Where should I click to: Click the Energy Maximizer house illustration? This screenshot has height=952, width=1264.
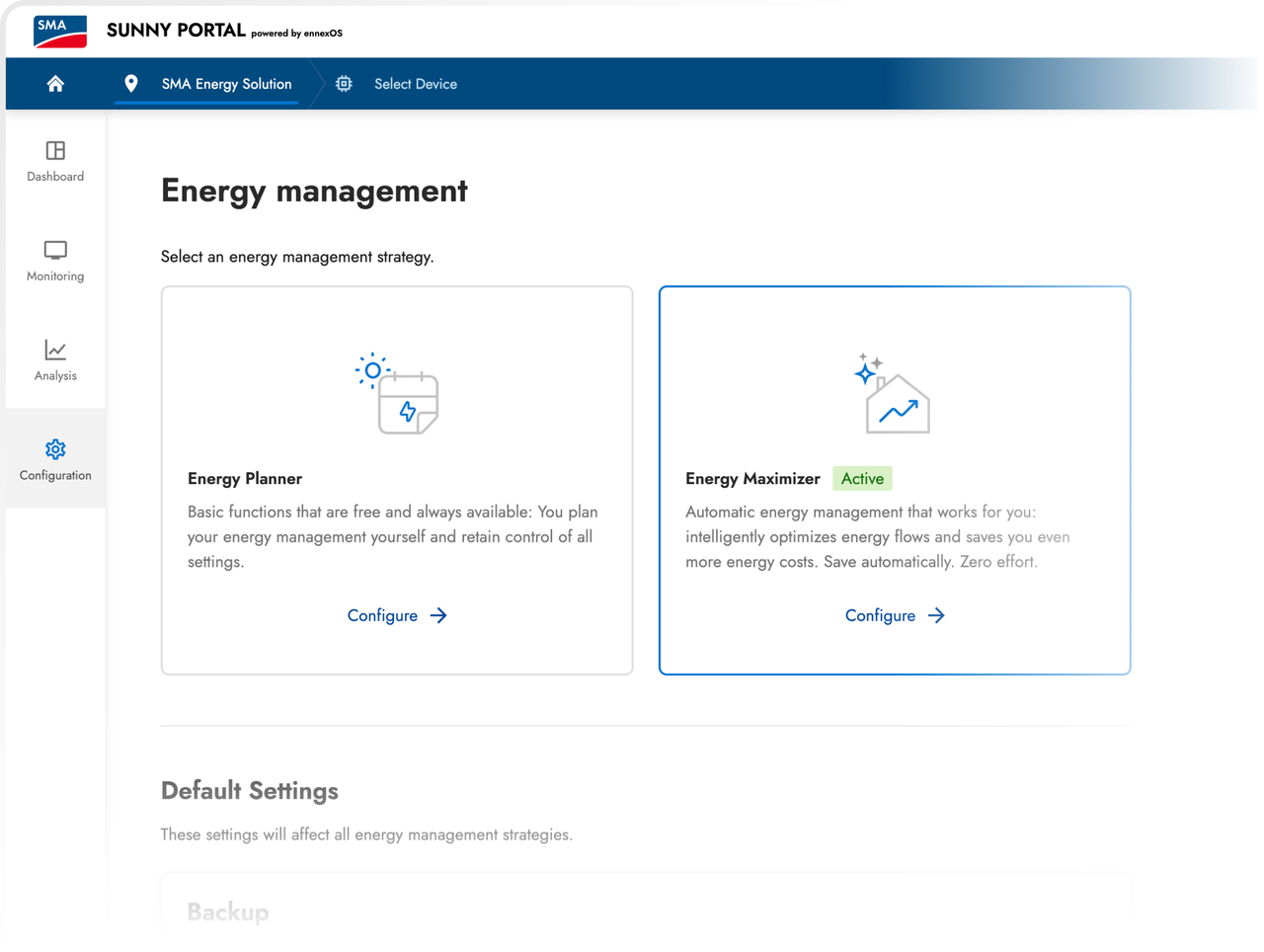[x=893, y=393]
